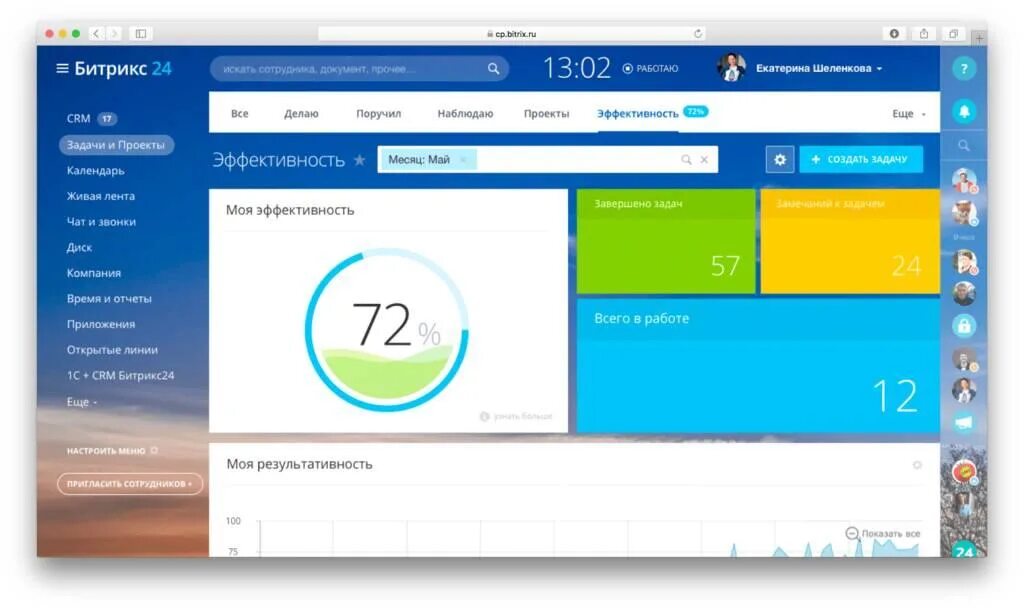Viewport: 1024px width, 610px height.
Task: Open Приложения in the left menu
Action: pos(101,324)
